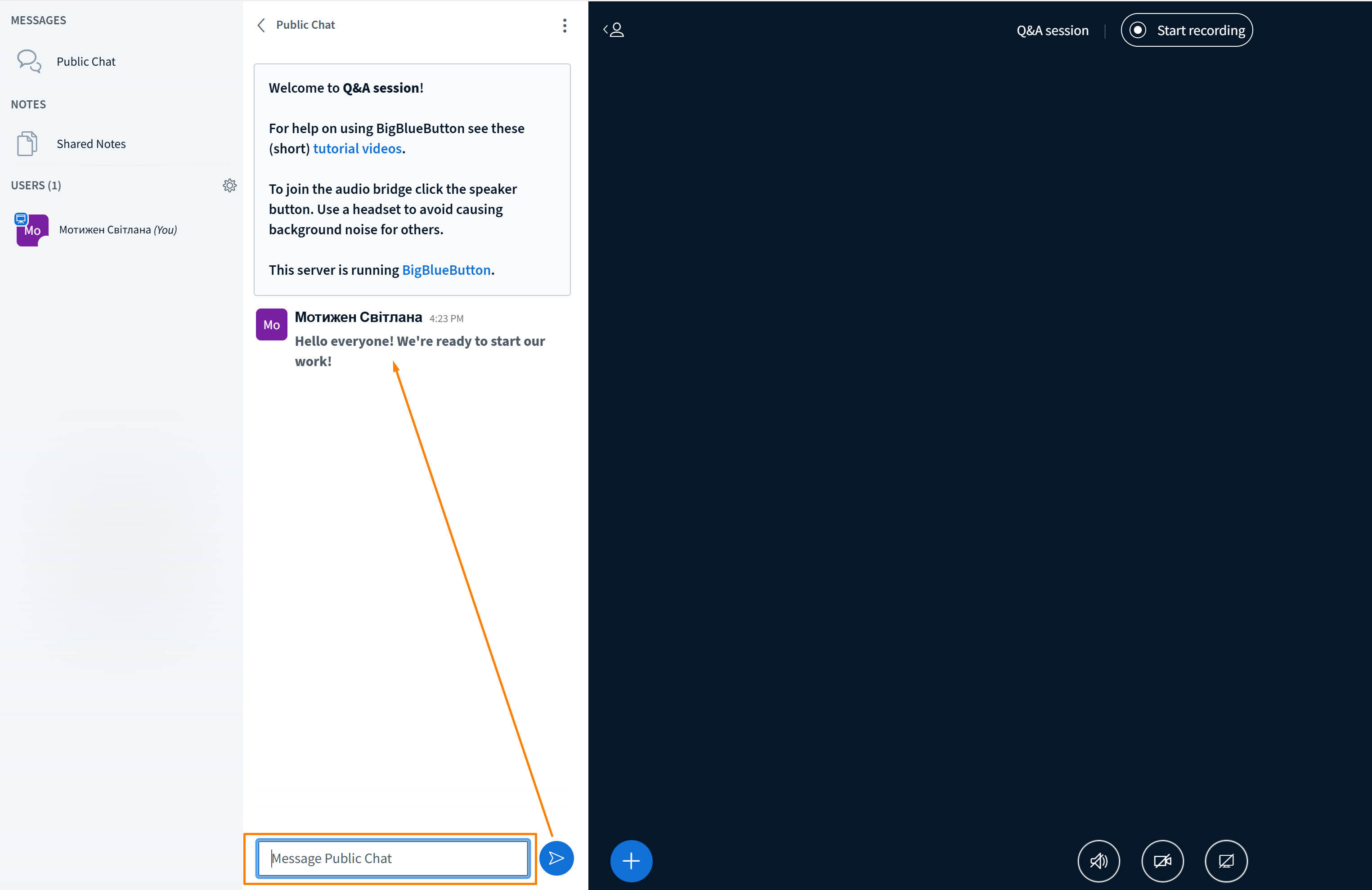Toggle the user list panel icon
The height and width of the screenshot is (890, 1372).
click(614, 30)
